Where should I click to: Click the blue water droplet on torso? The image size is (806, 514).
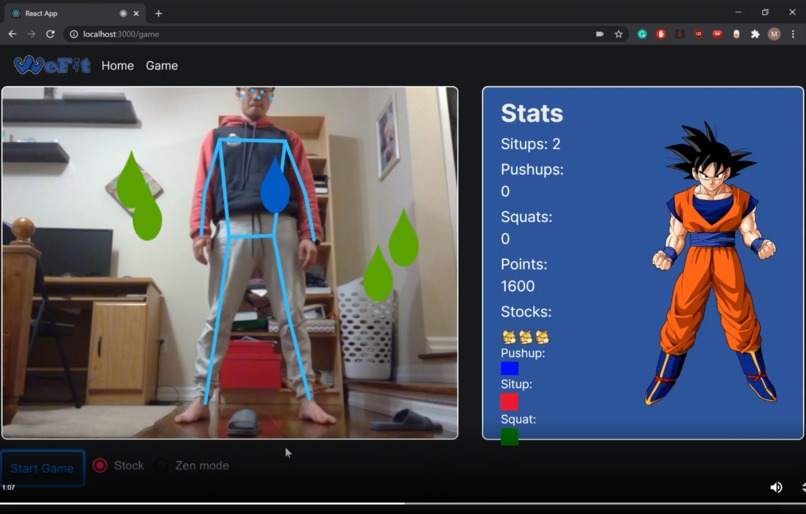click(x=275, y=185)
